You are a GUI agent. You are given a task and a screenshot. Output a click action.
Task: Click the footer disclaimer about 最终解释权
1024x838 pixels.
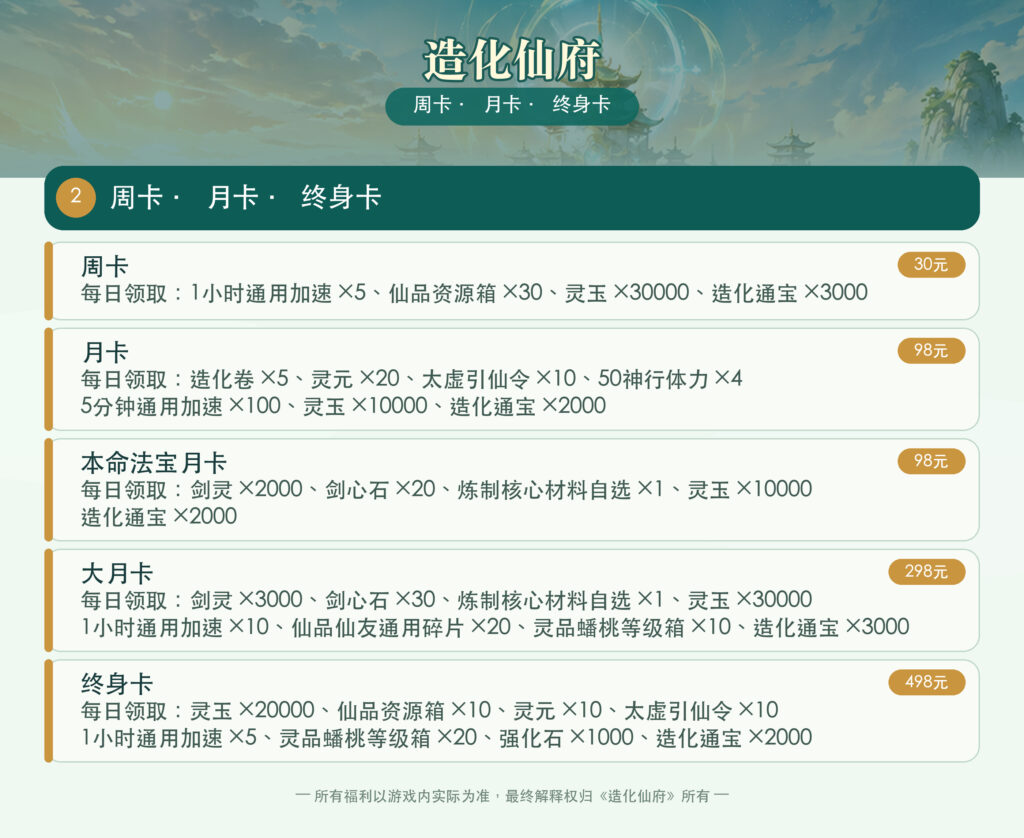point(512,796)
